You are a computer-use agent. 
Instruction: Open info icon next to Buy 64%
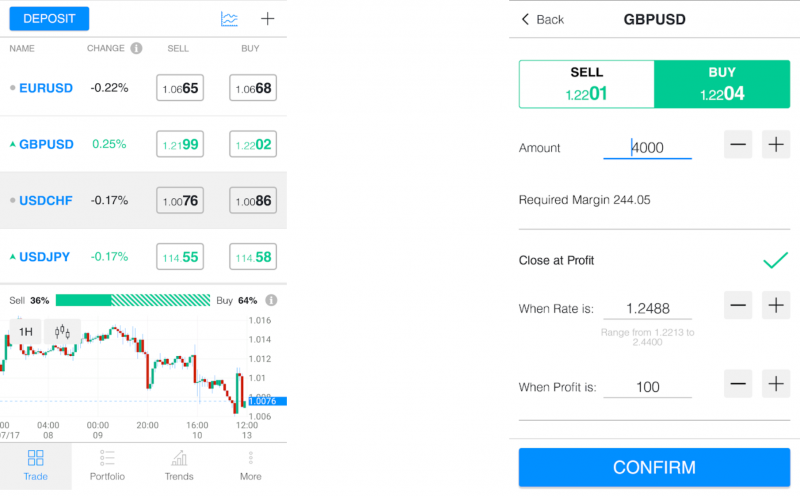(271, 300)
